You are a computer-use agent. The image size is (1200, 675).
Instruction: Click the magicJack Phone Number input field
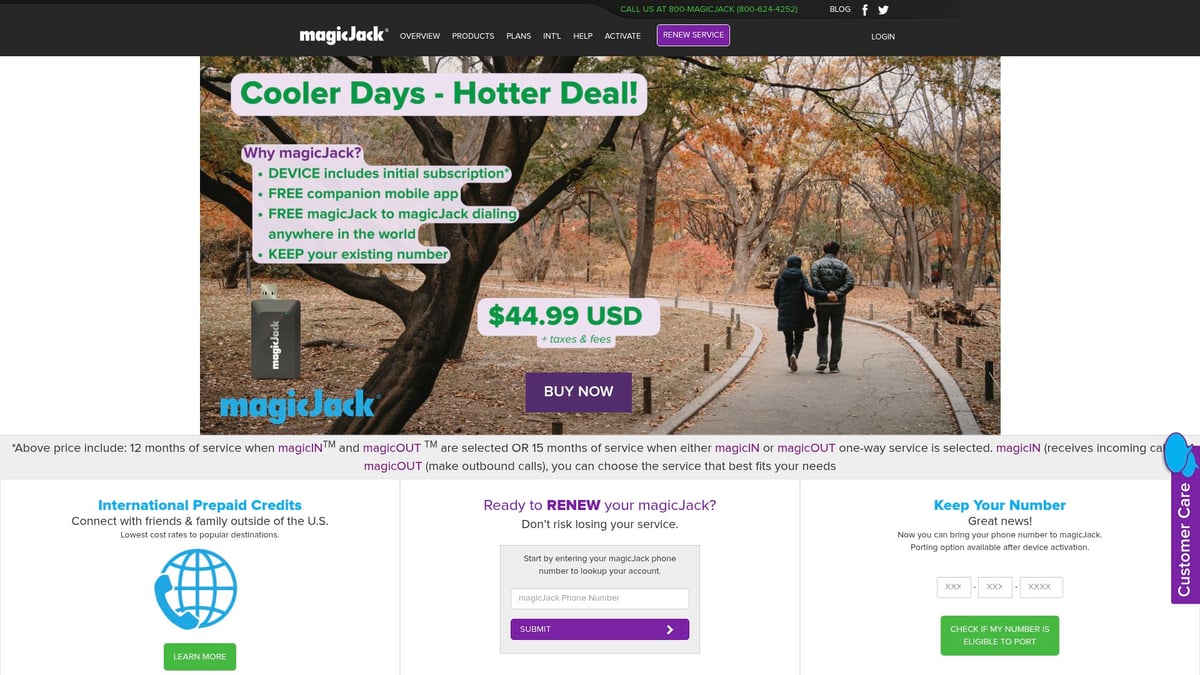tap(600, 598)
